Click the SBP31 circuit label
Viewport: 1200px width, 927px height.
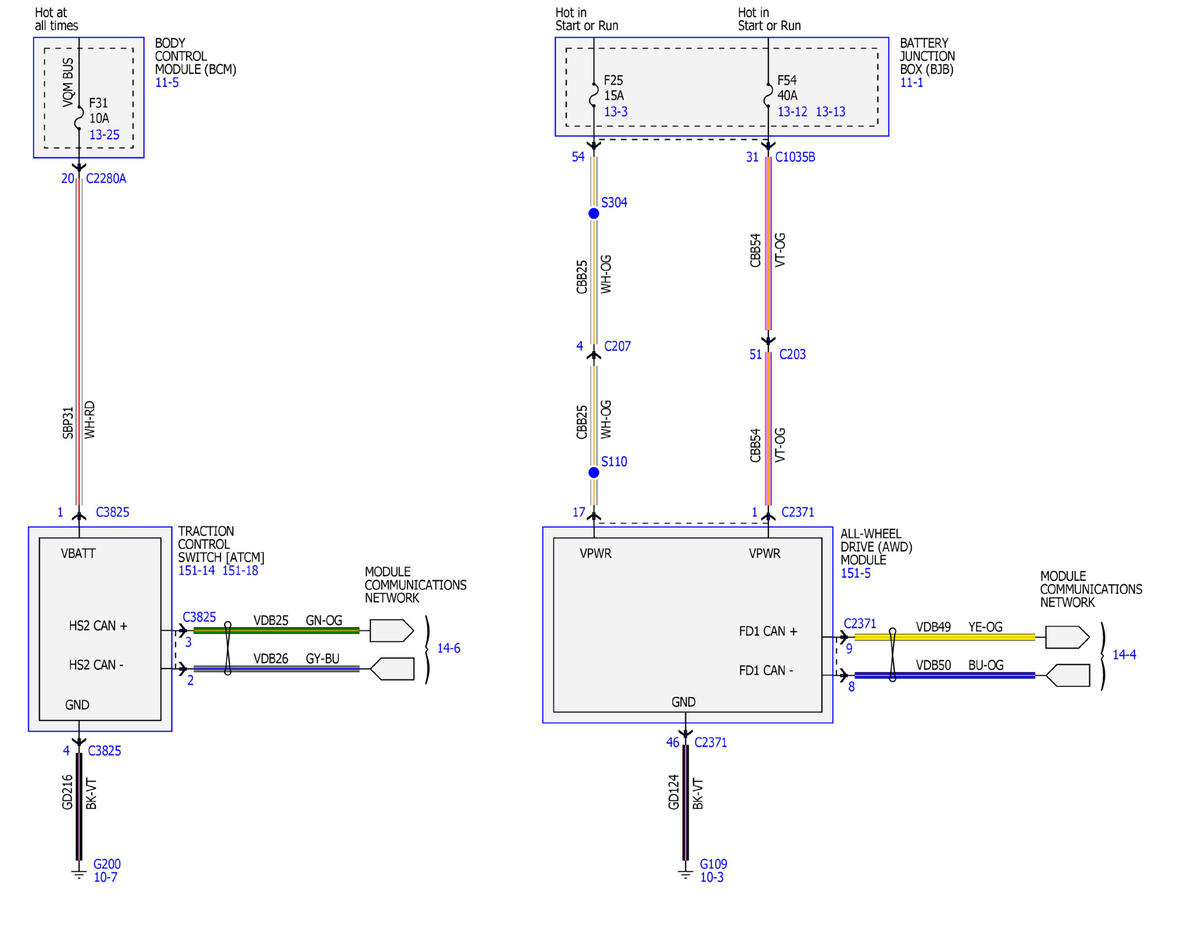click(x=69, y=423)
